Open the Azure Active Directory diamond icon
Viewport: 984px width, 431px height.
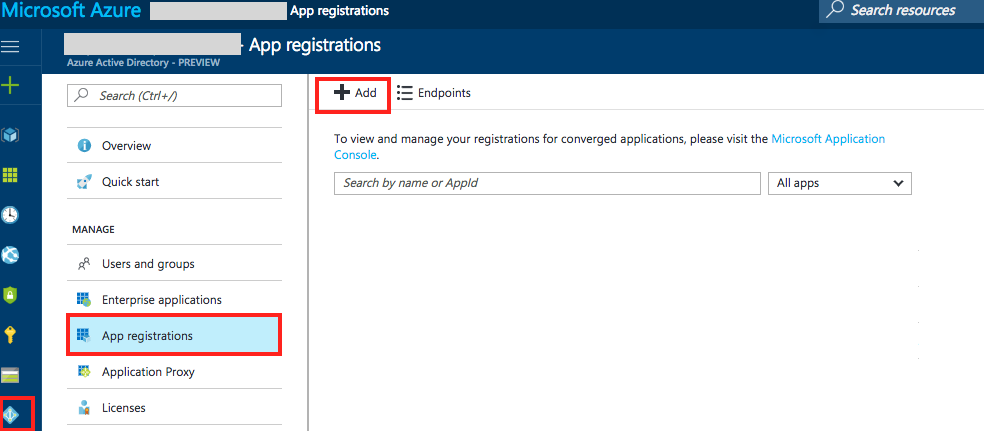pos(11,415)
